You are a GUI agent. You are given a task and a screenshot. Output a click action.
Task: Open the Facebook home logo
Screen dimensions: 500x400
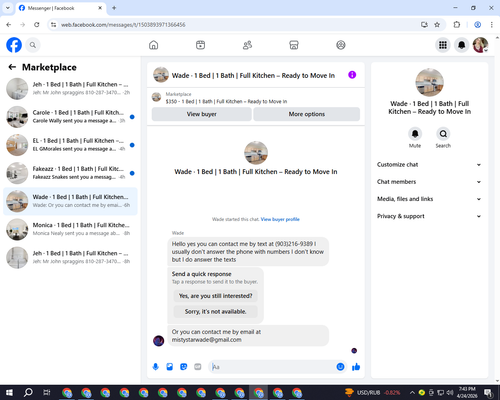14,45
